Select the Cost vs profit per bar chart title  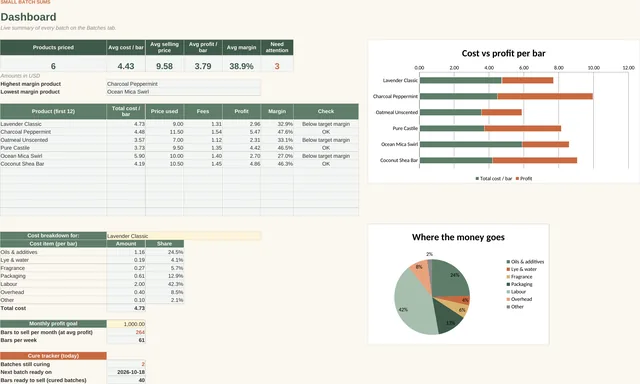pos(503,53)
